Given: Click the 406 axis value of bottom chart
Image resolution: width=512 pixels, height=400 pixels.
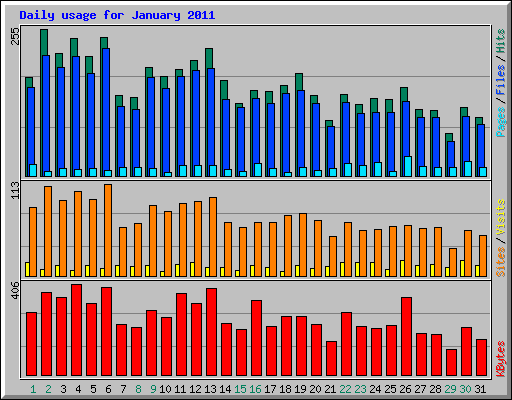Looking at the screenshot, I should click(16, 290).
